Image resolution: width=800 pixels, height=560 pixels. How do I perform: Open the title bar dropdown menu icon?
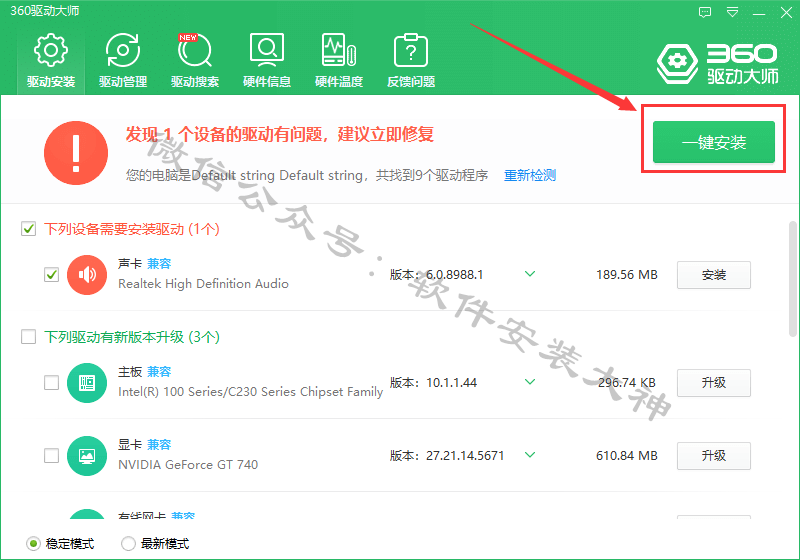coord(732,12)
